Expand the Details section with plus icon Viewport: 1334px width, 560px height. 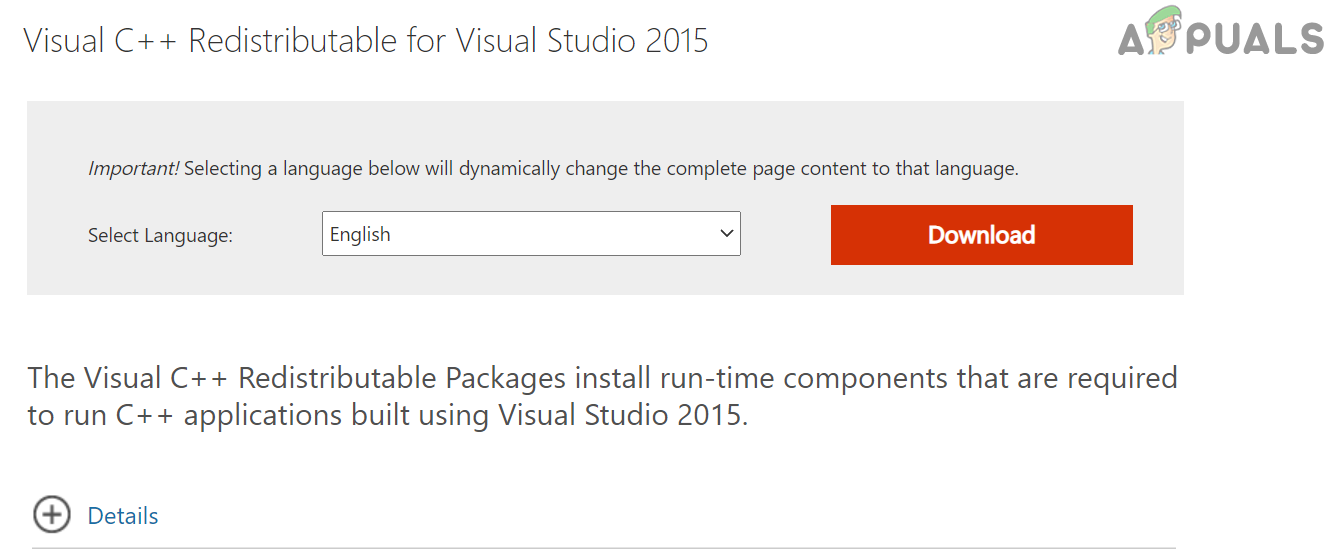click(52, 515)
